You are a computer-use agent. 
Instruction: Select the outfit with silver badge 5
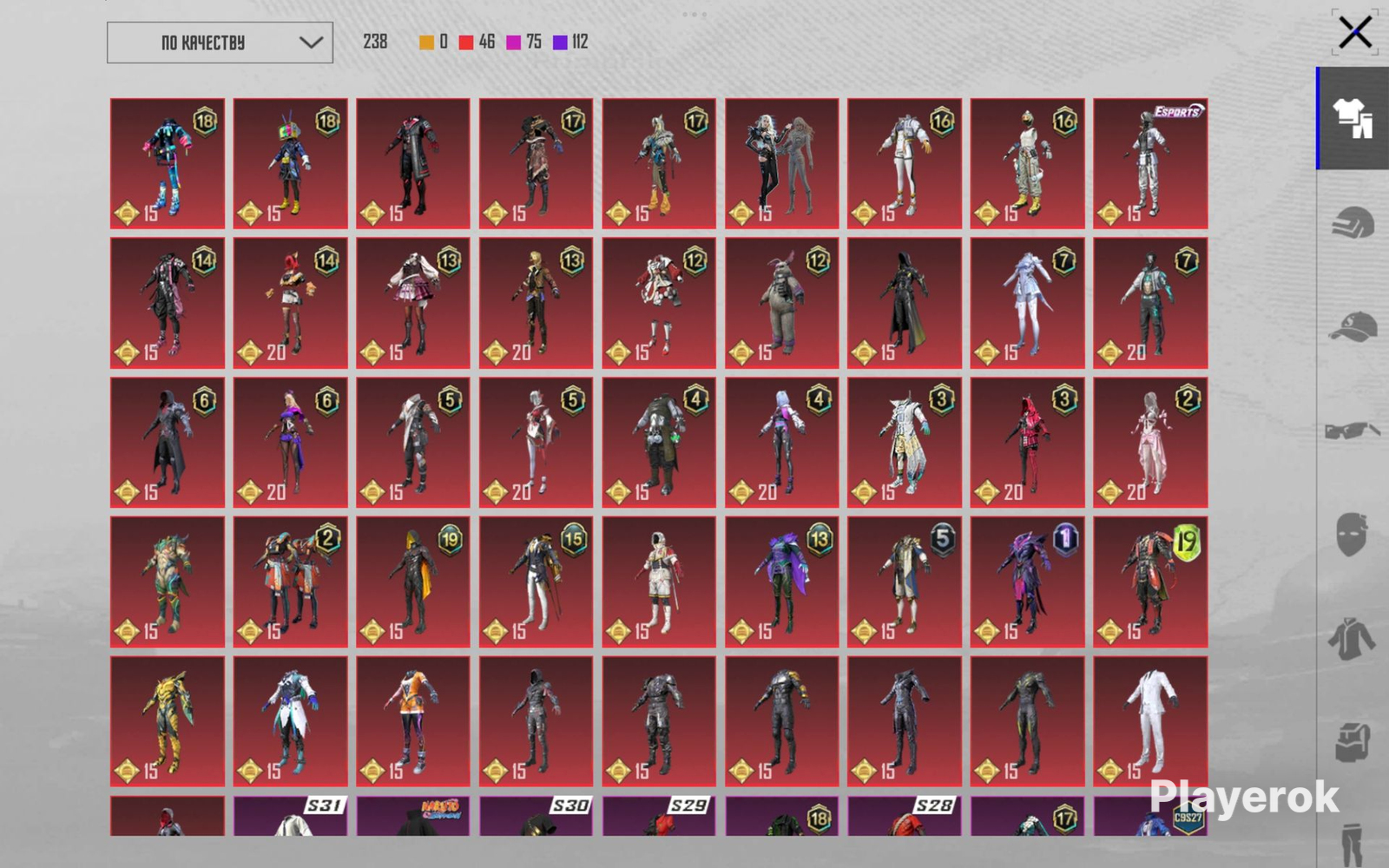coord(905,582)
